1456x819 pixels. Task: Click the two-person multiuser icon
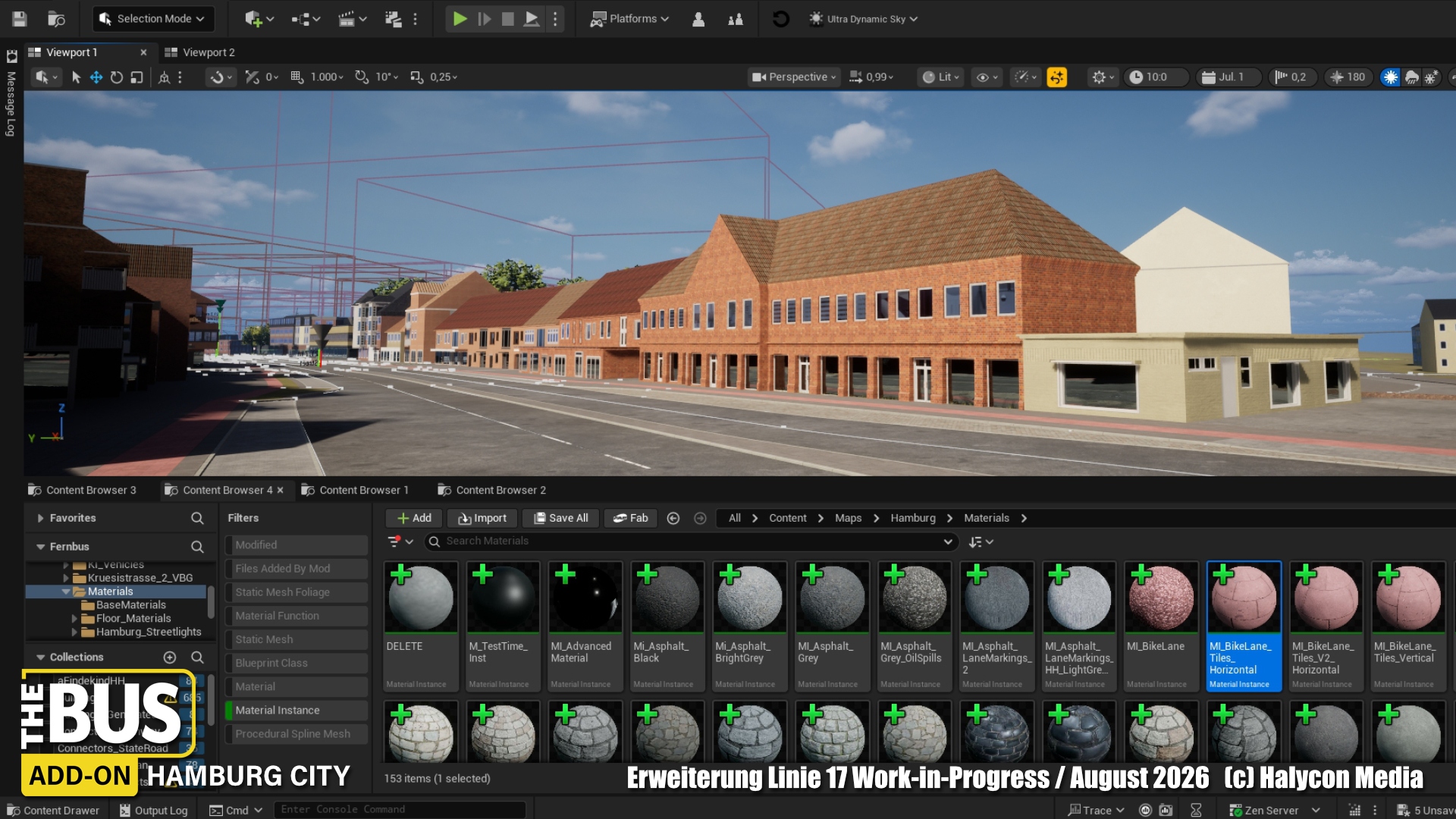click(736, 19)
